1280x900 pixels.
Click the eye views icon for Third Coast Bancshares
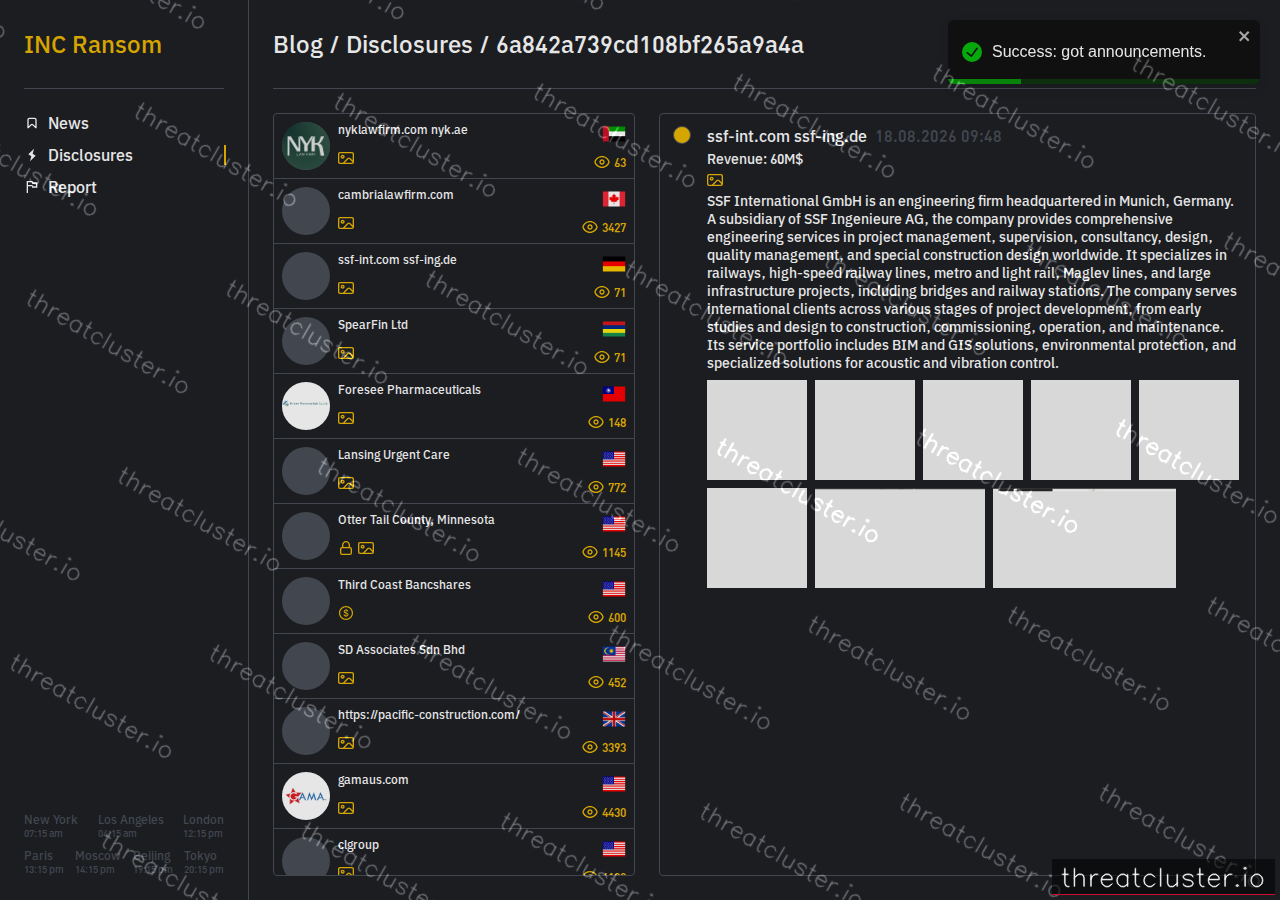596,617
